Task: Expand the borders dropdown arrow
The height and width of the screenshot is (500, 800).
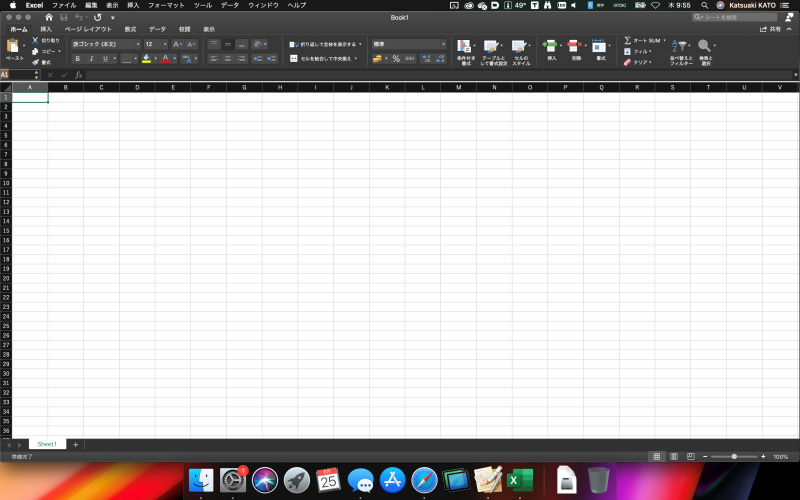Action: coord(136,59)
